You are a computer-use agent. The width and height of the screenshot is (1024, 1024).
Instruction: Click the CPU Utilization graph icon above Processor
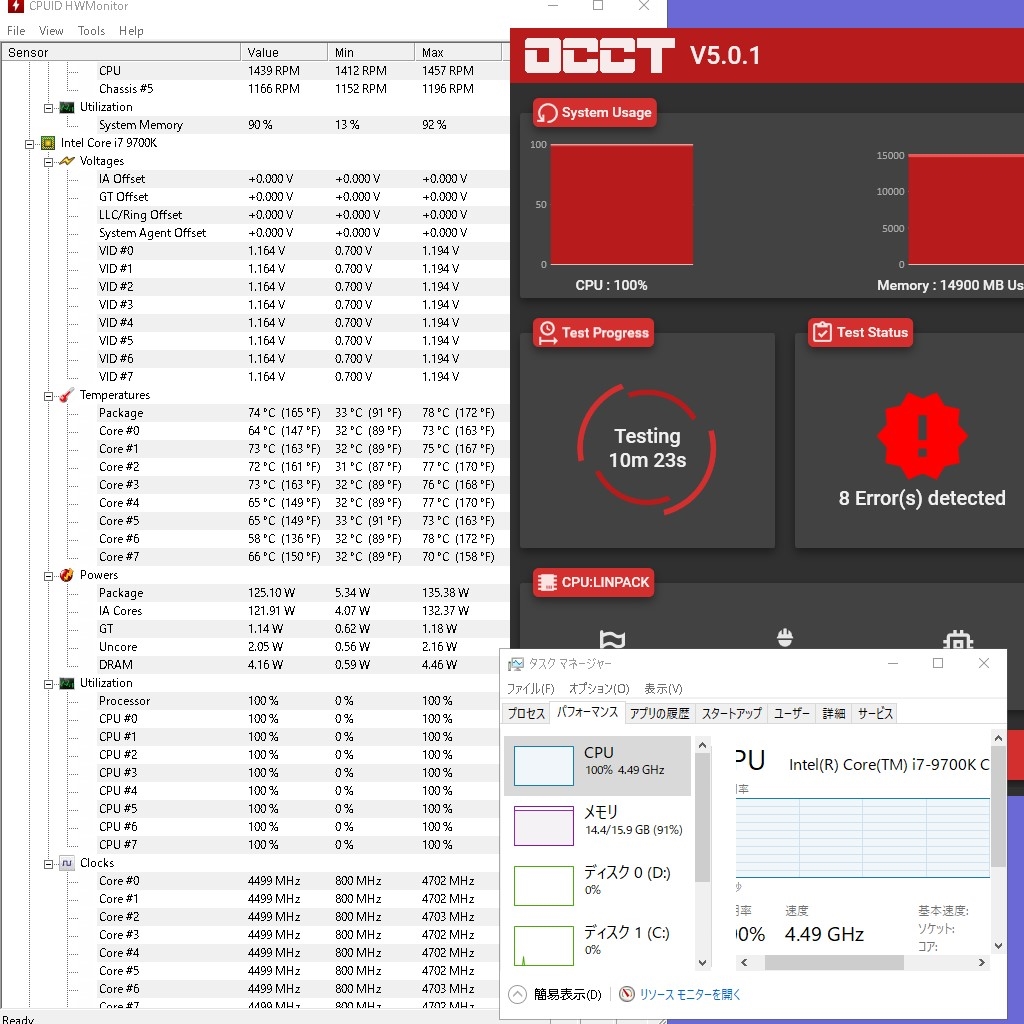click(x=67, y=683)
